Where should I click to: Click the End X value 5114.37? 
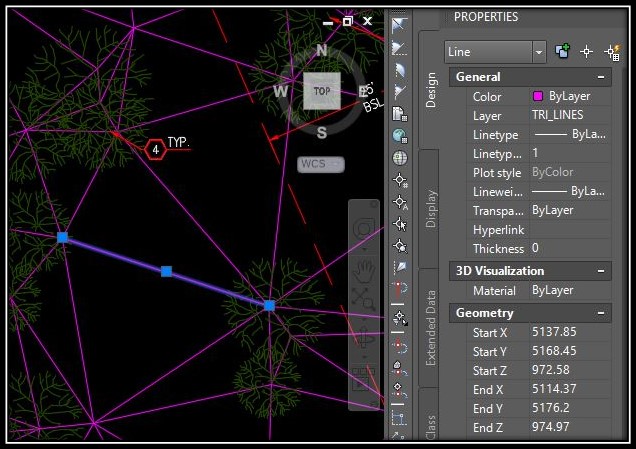554,389
